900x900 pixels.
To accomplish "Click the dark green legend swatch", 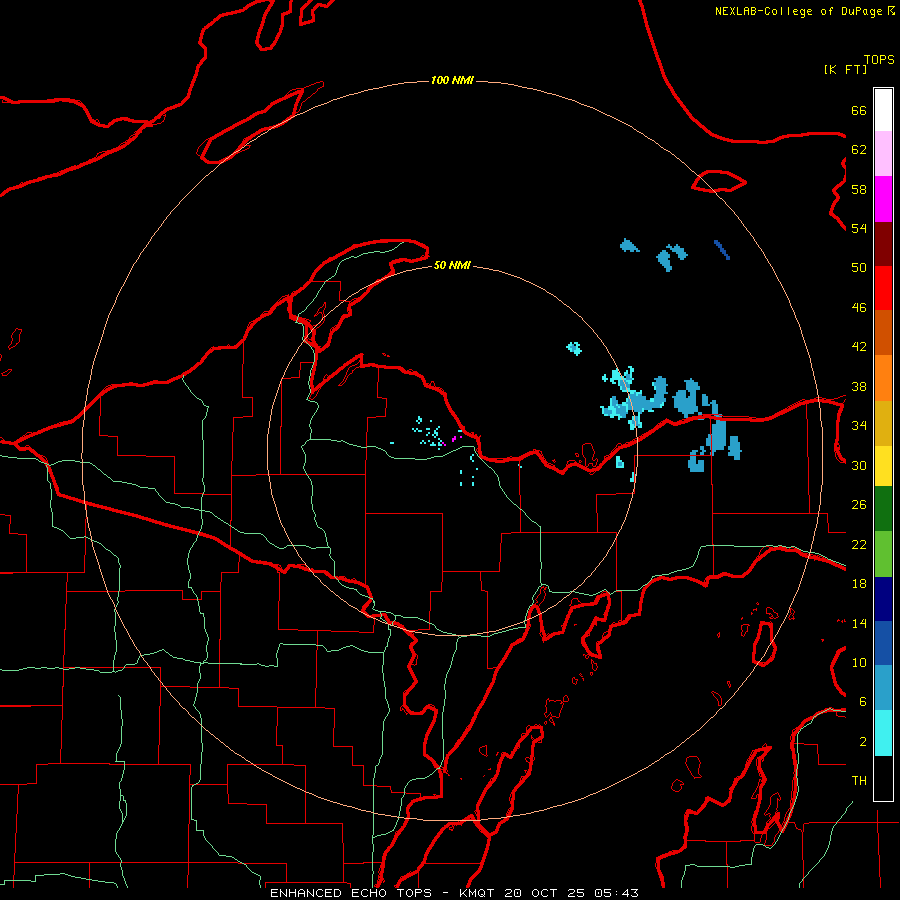I will point(883,509).
